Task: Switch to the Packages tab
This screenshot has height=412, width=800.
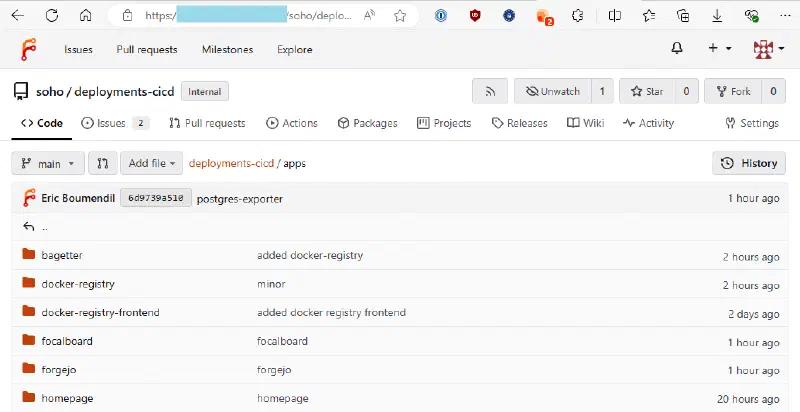Action: point(367,123)
